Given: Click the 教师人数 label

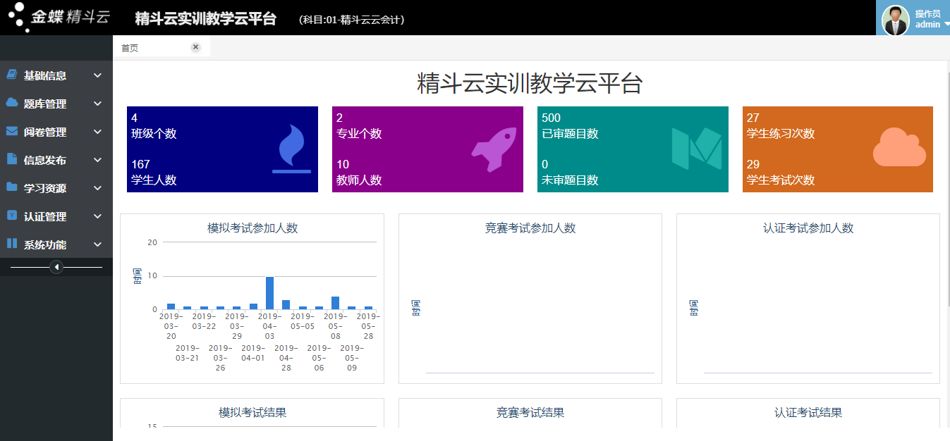Looking at the screenshot, I should 359,180.
